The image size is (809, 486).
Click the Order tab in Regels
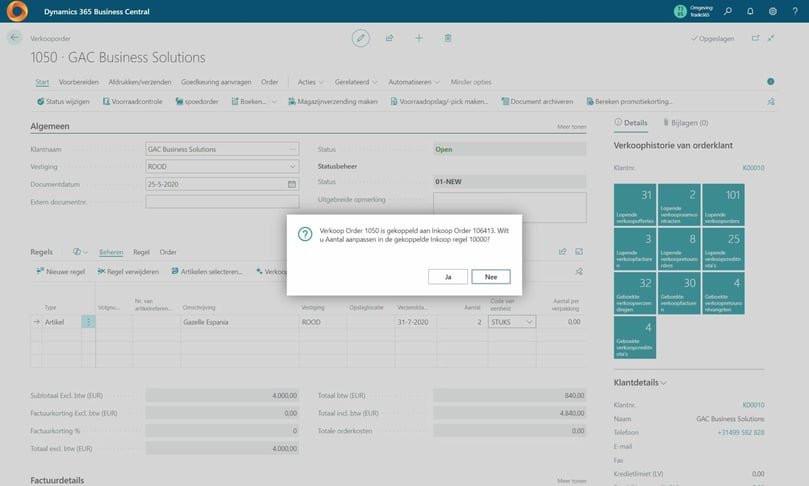click(168, 252)
